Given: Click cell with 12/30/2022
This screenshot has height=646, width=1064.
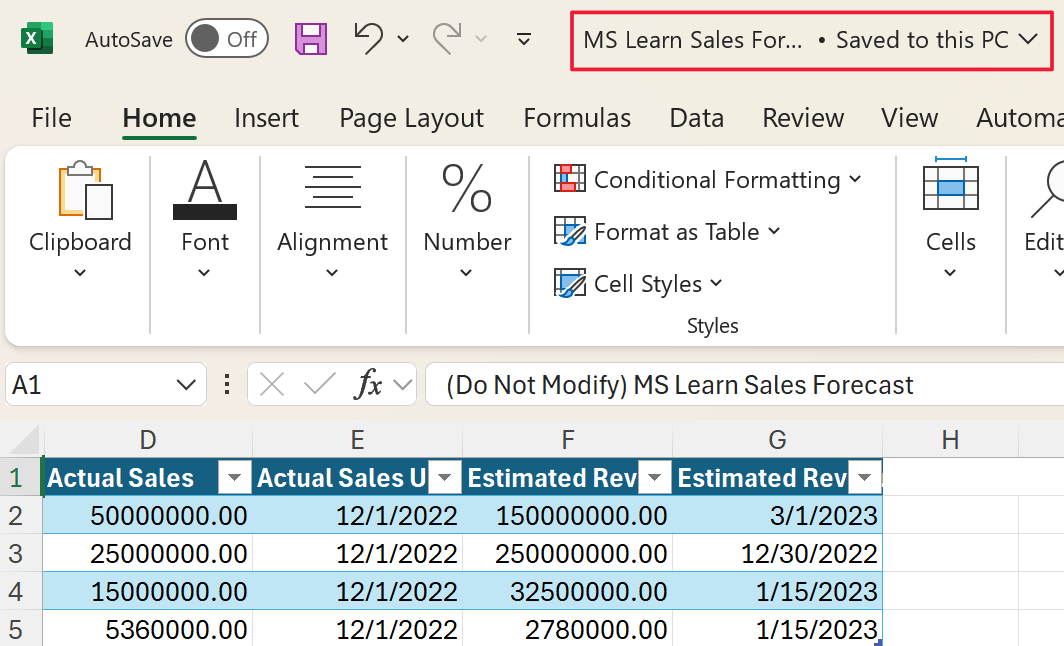Looking at the screenshot, I should coord(778,554).
